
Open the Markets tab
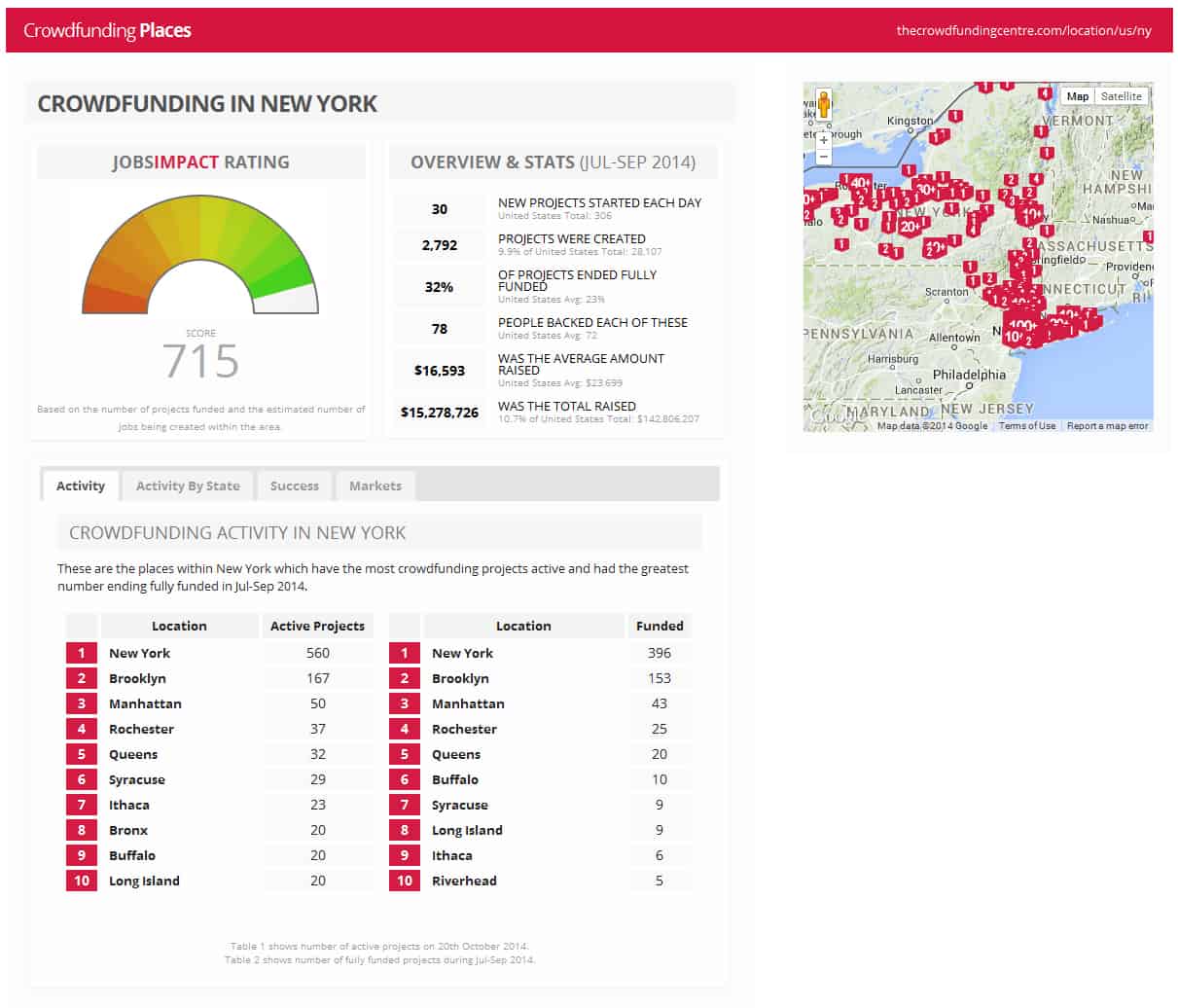tap(375, 486)
